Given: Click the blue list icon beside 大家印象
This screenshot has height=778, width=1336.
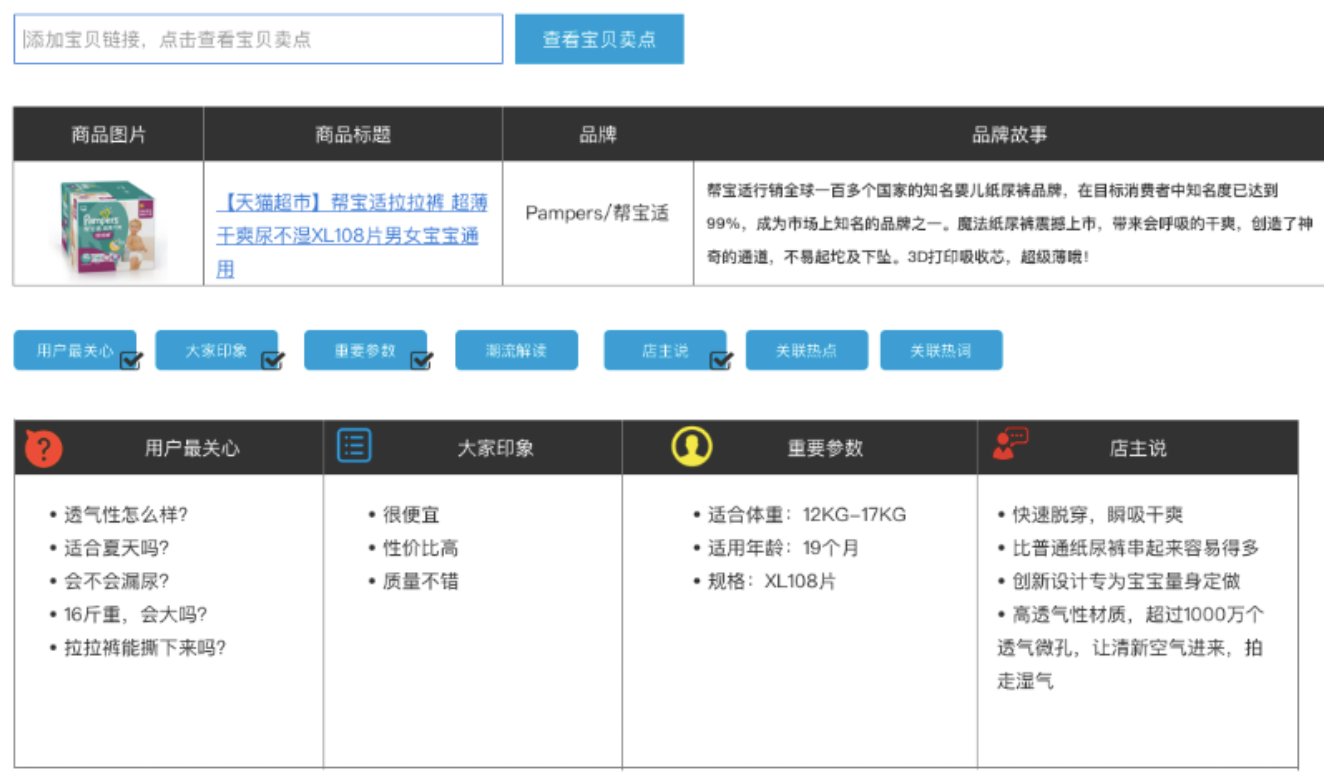Looking at the screenshot, I should coord(354,445).
